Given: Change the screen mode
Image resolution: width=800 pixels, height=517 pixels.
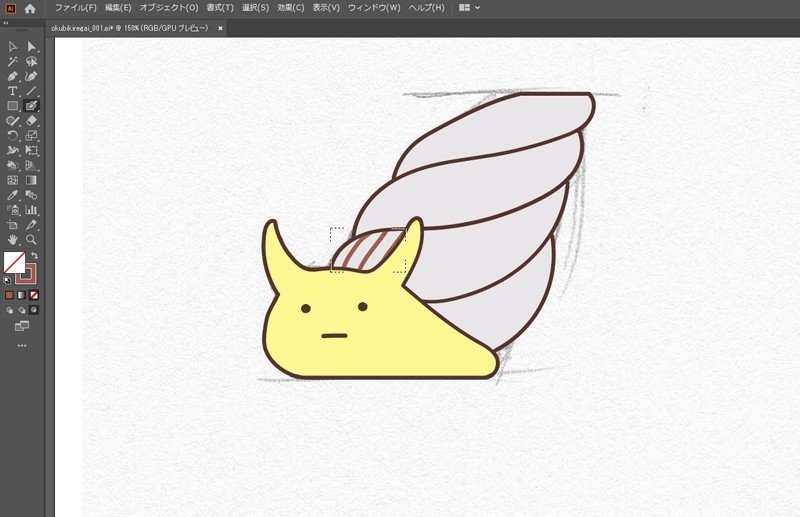Looking at the screenshot, I should click(x=22, y=326).
